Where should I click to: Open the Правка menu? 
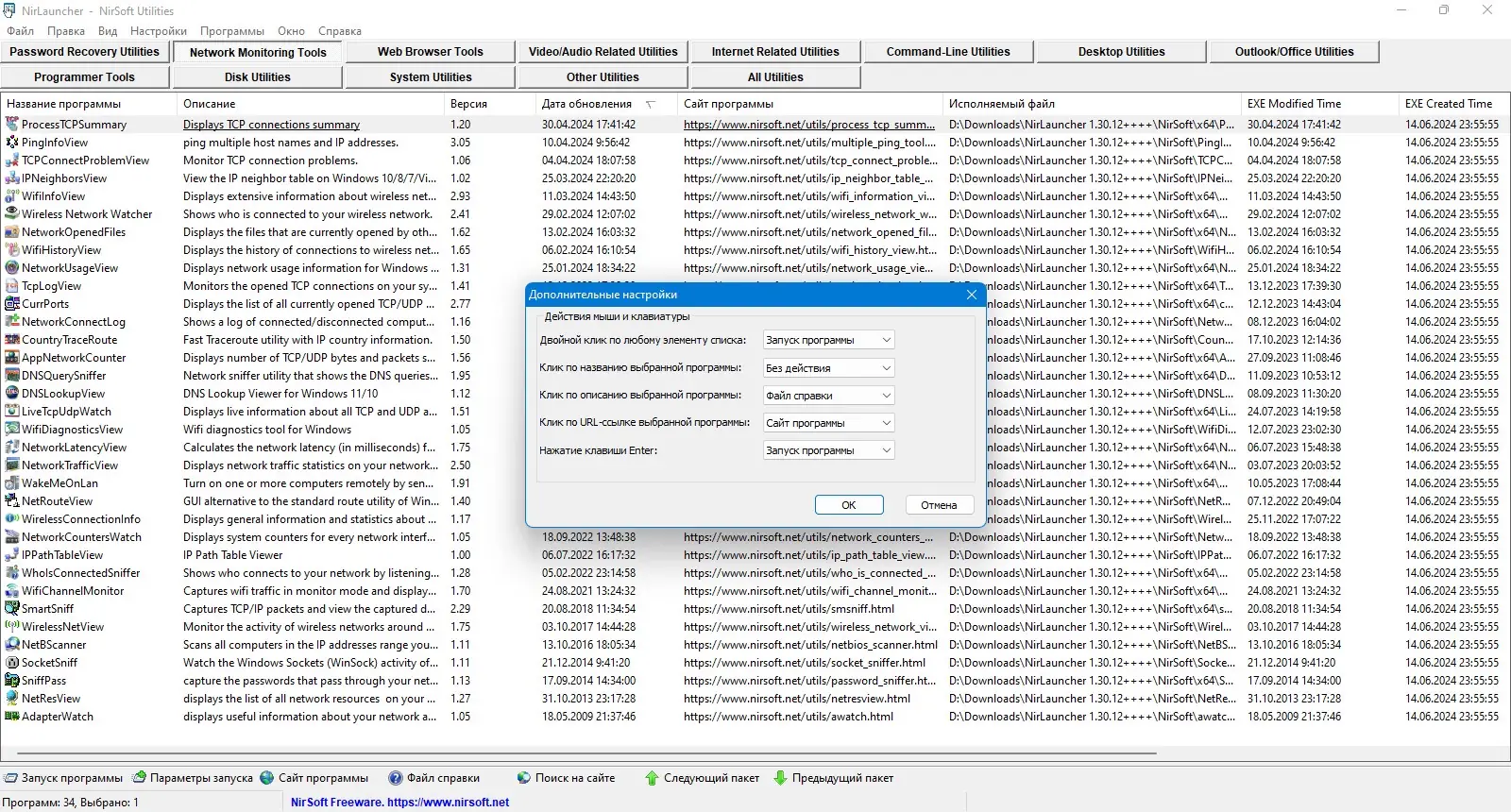coord(66,31)
